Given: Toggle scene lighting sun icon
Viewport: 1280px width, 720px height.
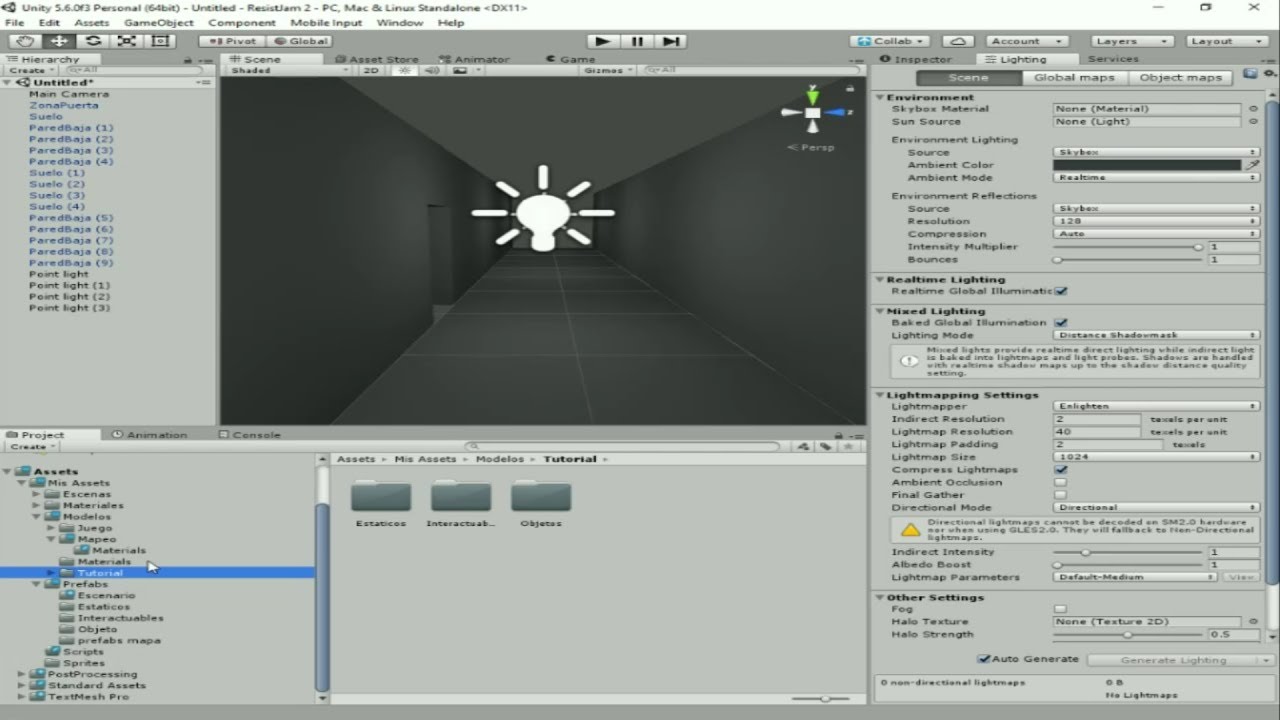Looking at the screenshot, I should coord(405,71).
